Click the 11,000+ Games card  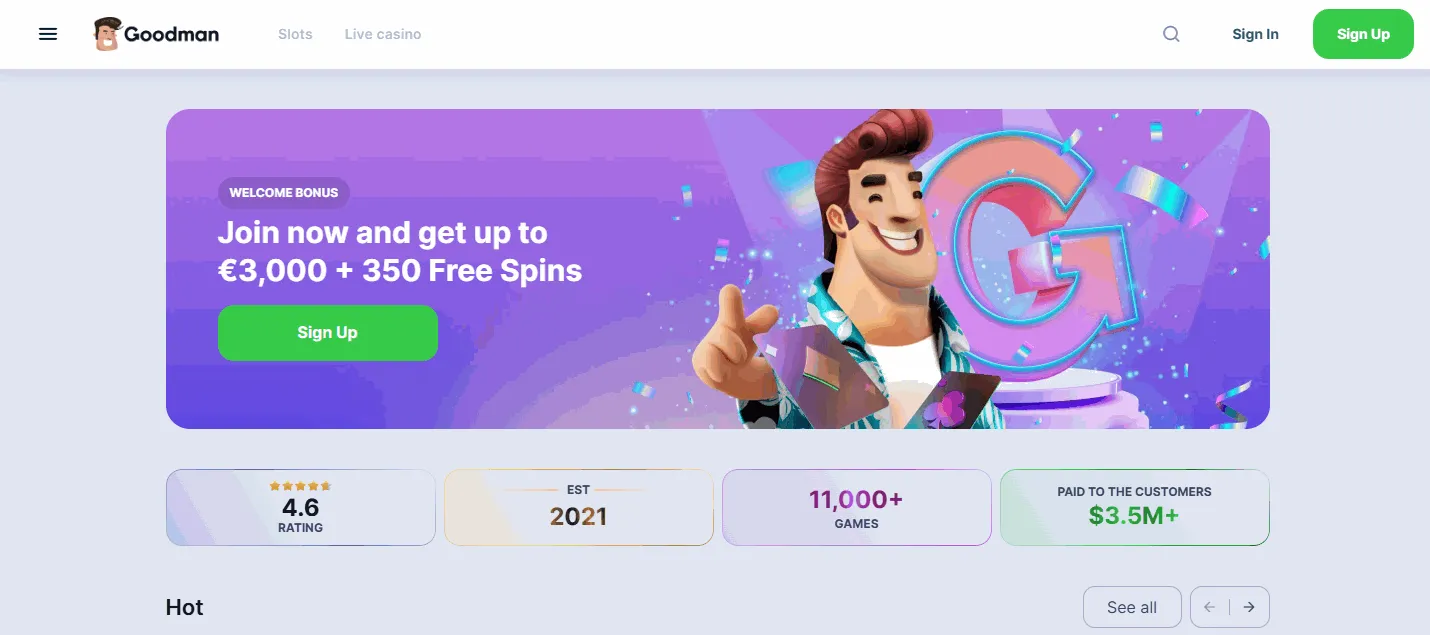pyautogui.click(x=856, y=508)
